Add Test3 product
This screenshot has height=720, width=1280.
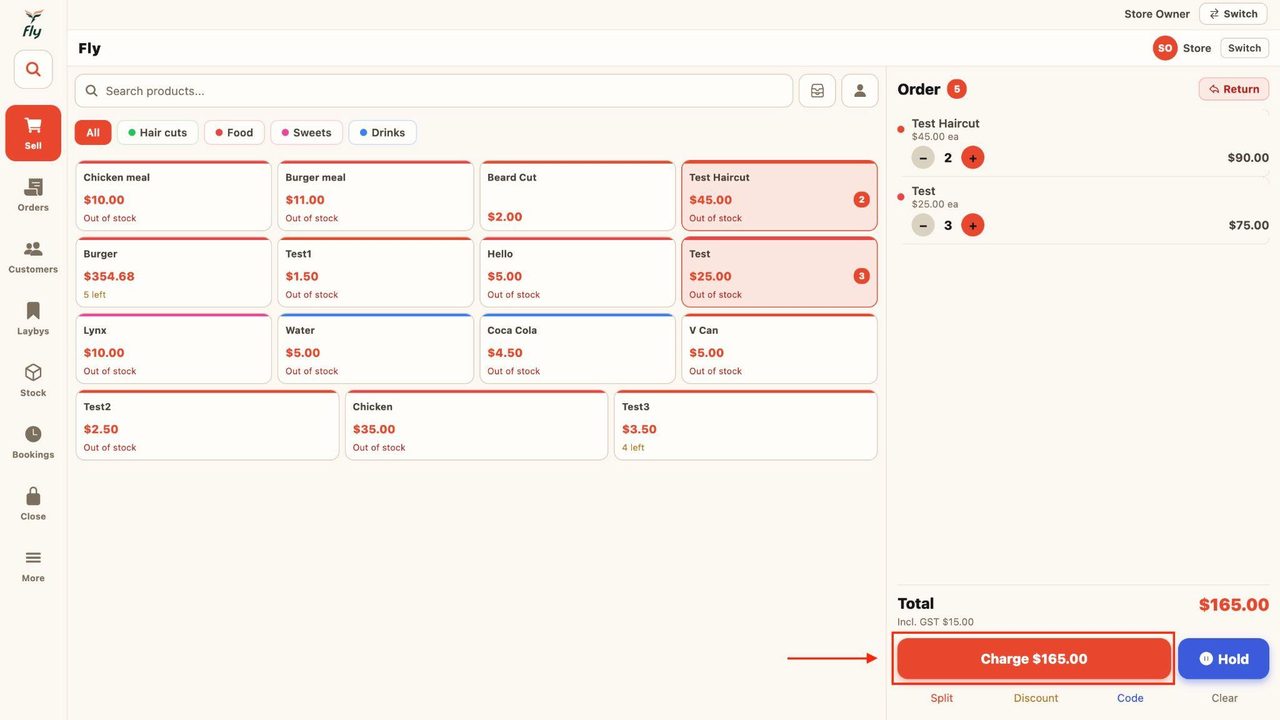coord(746,425)
